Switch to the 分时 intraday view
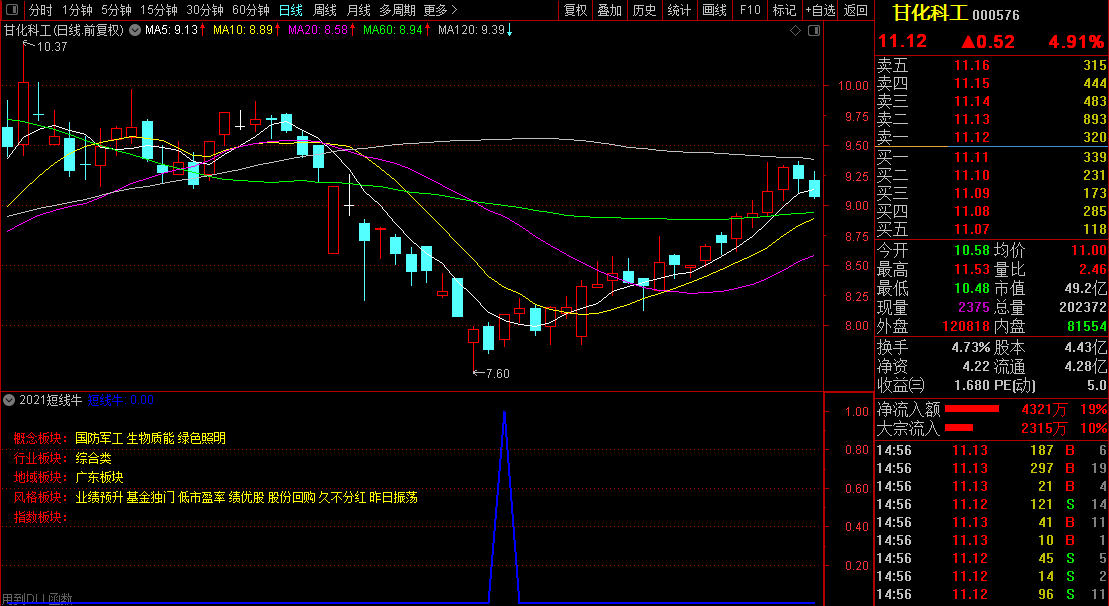This screenshot has width=1109, height=606. click(x=40, y=10)
